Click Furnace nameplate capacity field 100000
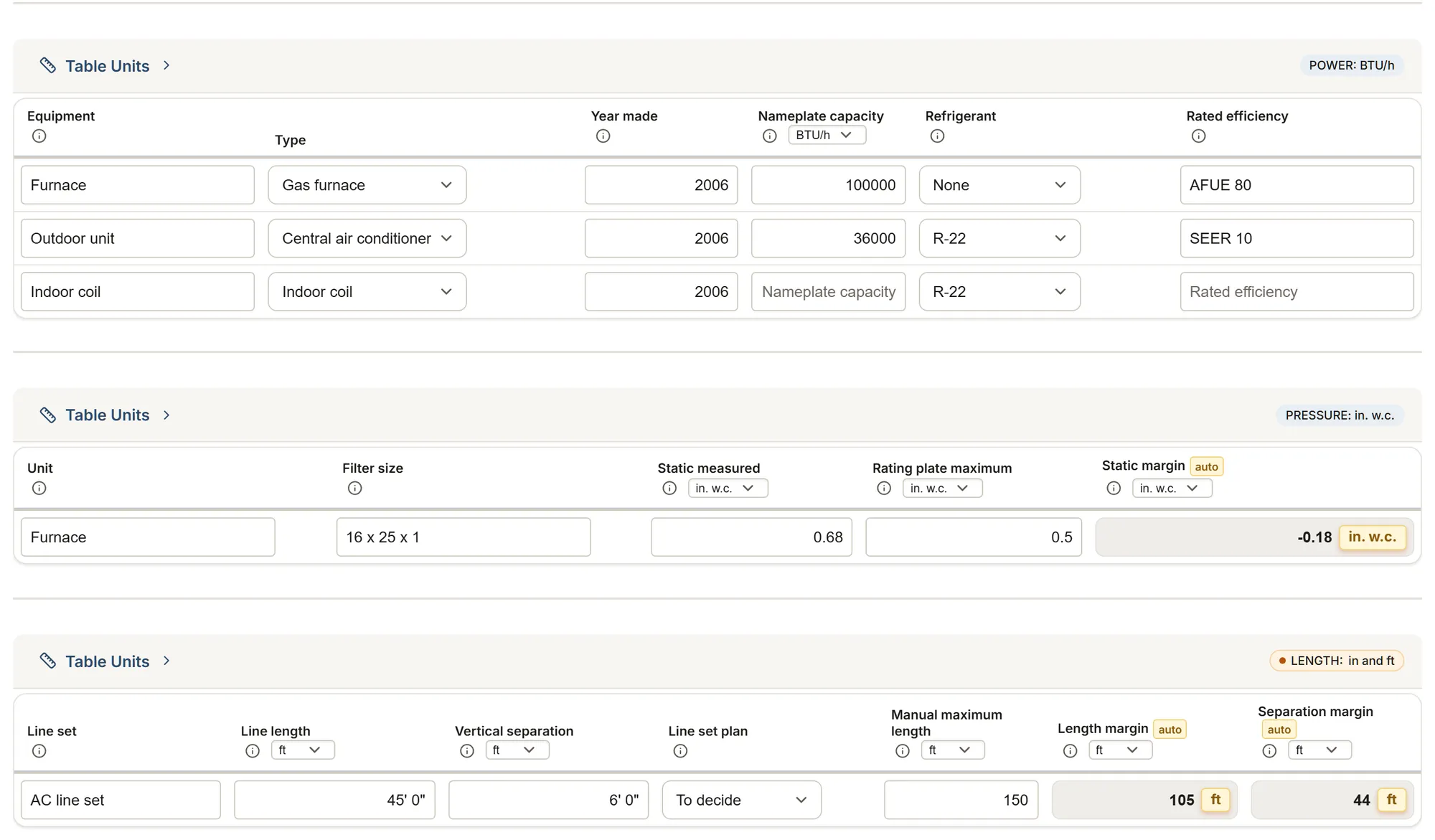The image size is (1435, 840). [828, 185]
